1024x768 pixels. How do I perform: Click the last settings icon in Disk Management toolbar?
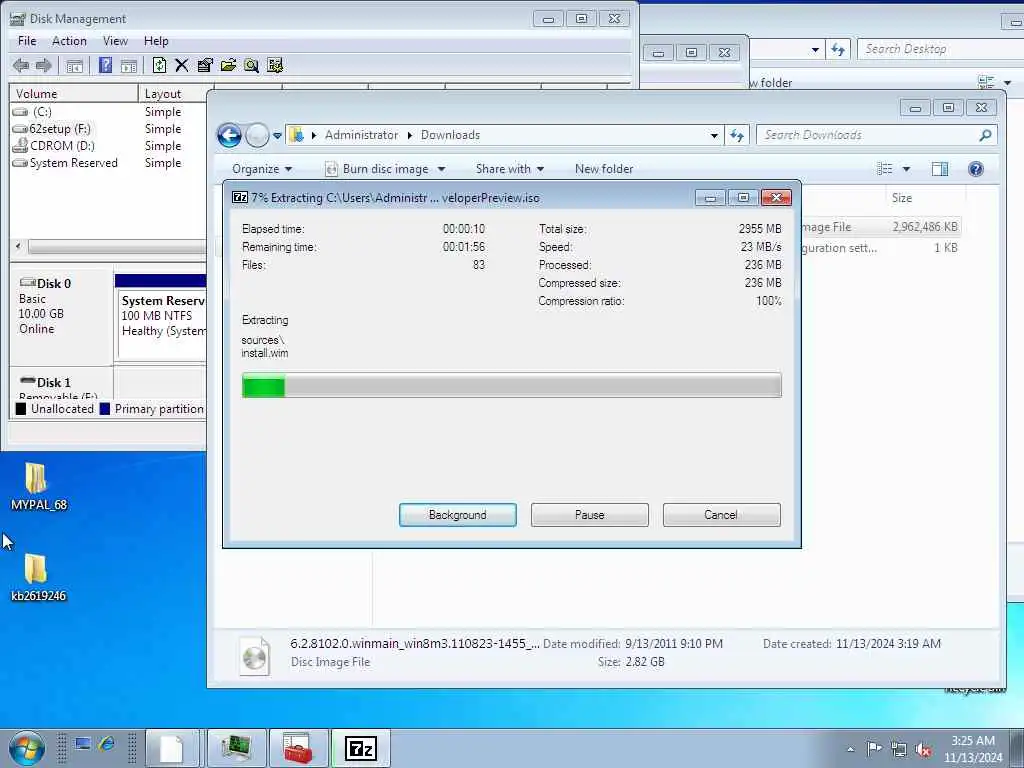point(275,65)
